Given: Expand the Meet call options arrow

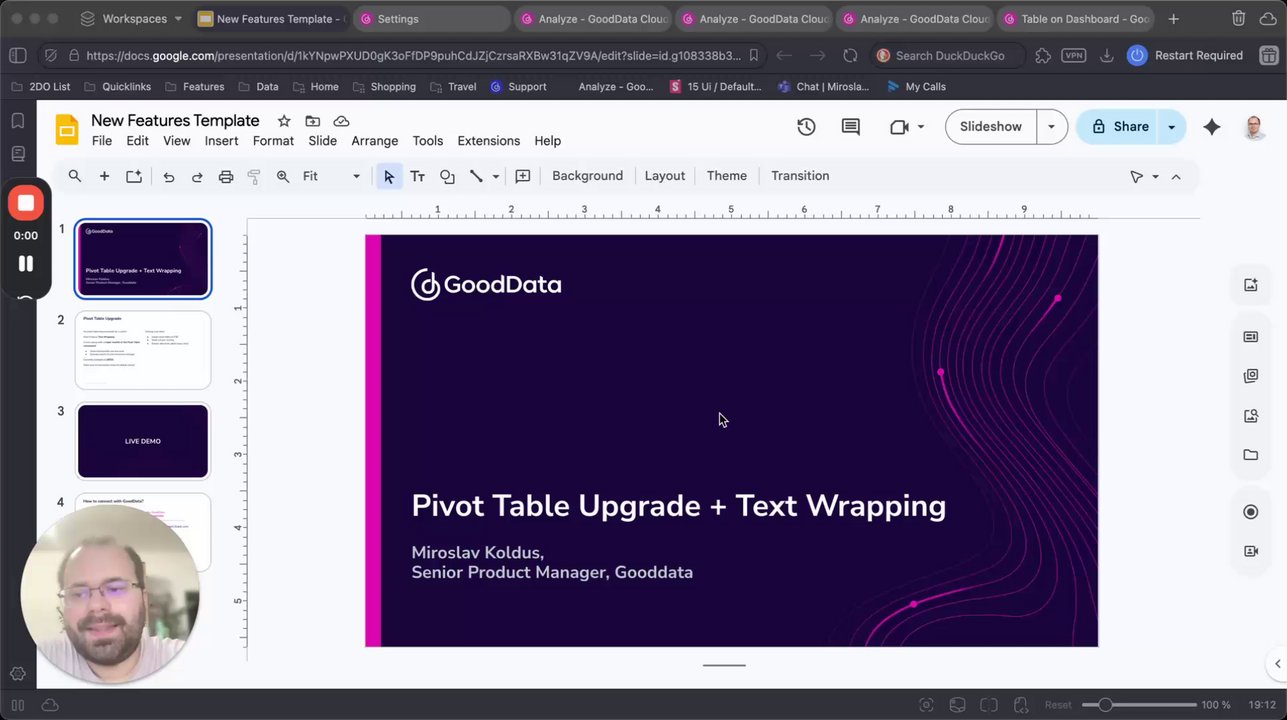Looking at the screenshot, I should click(921, 127).
